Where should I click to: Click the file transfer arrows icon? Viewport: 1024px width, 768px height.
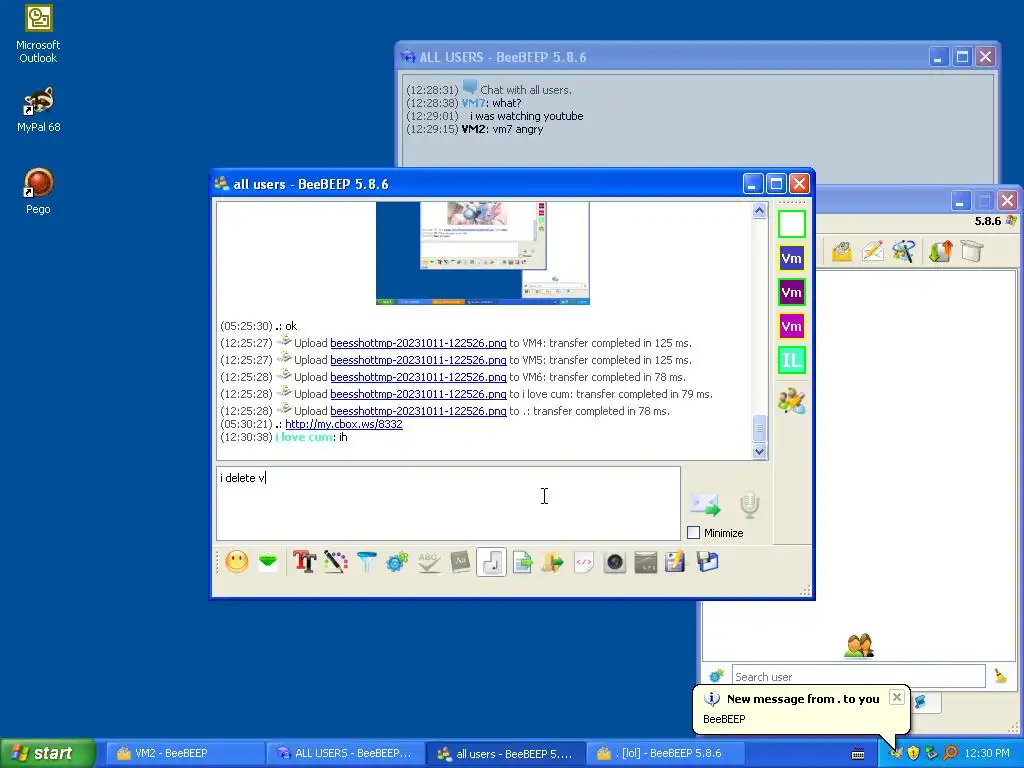tap(940, 251)
